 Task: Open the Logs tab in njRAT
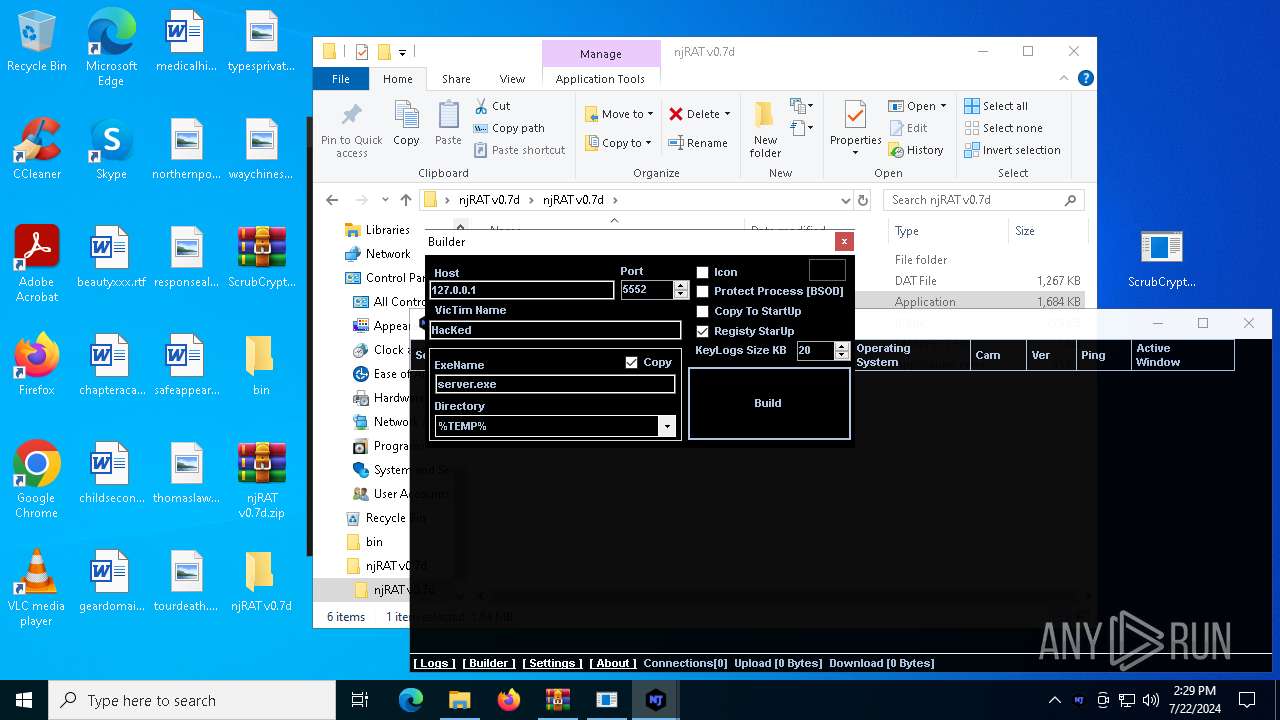click(x=434, y=663)
